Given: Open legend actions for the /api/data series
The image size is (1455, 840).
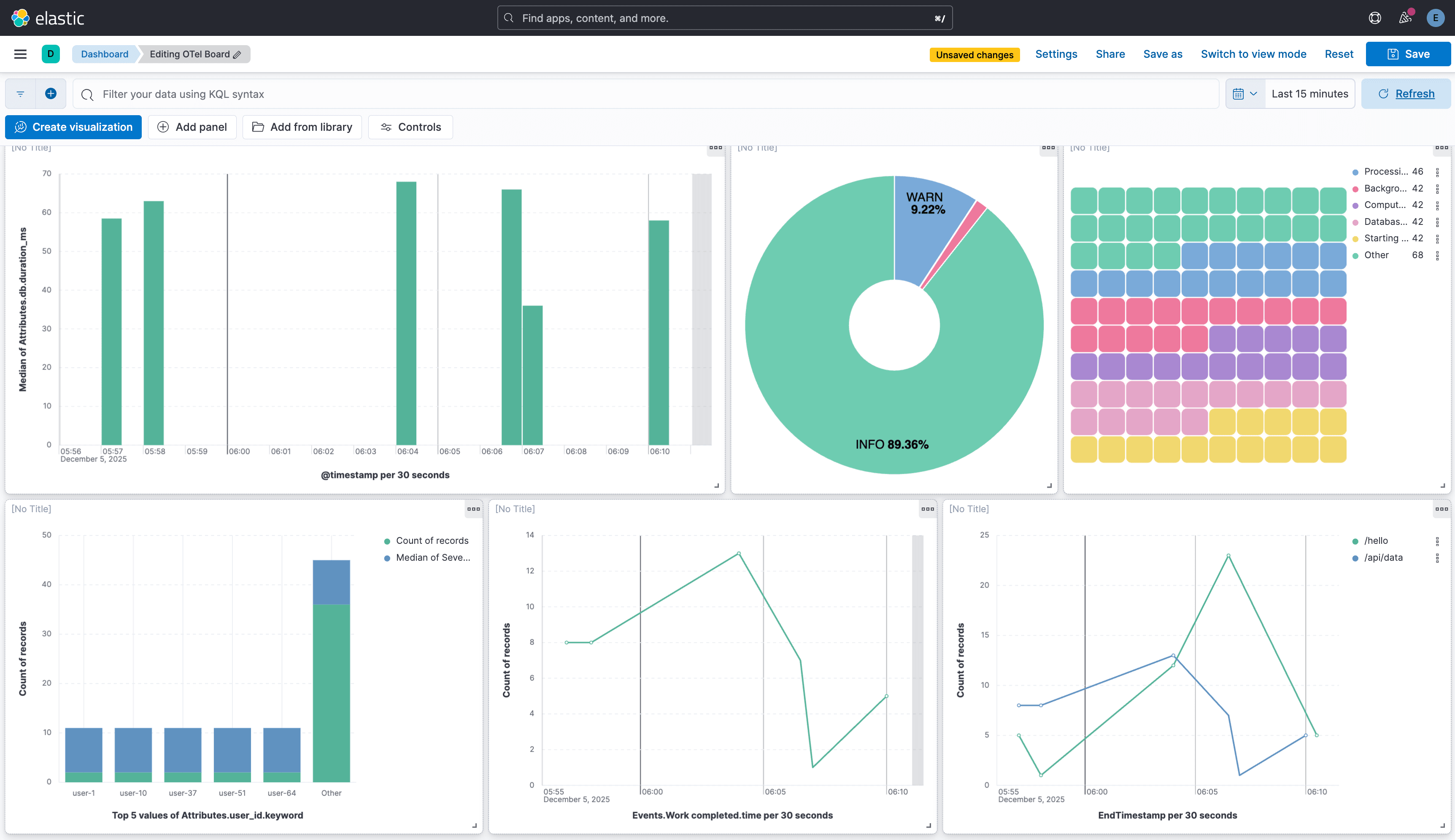Looking at the screenshot, I should click(x=1437, y=557).
